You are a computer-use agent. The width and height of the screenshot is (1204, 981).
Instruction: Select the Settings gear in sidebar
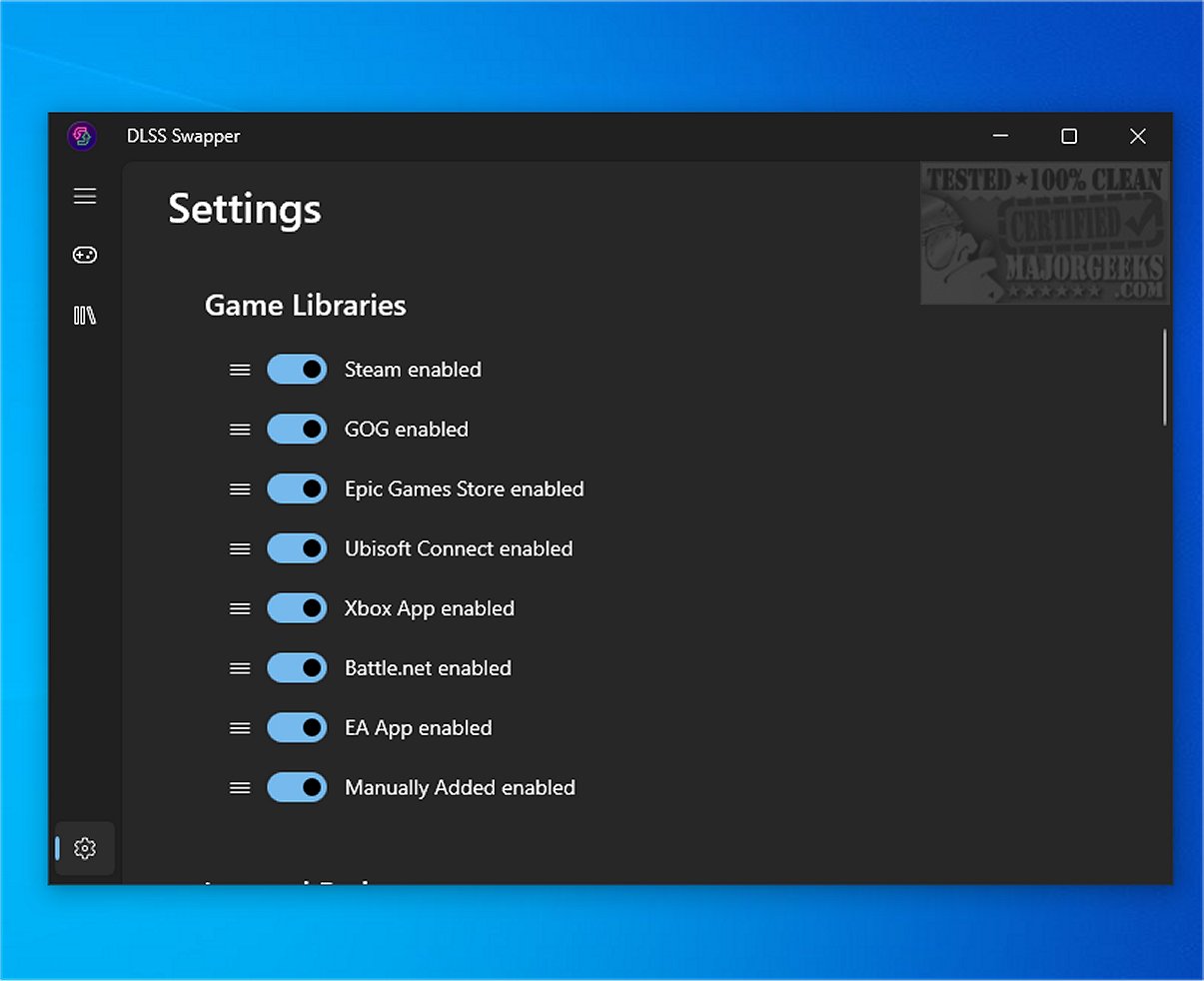coord(85,848)
